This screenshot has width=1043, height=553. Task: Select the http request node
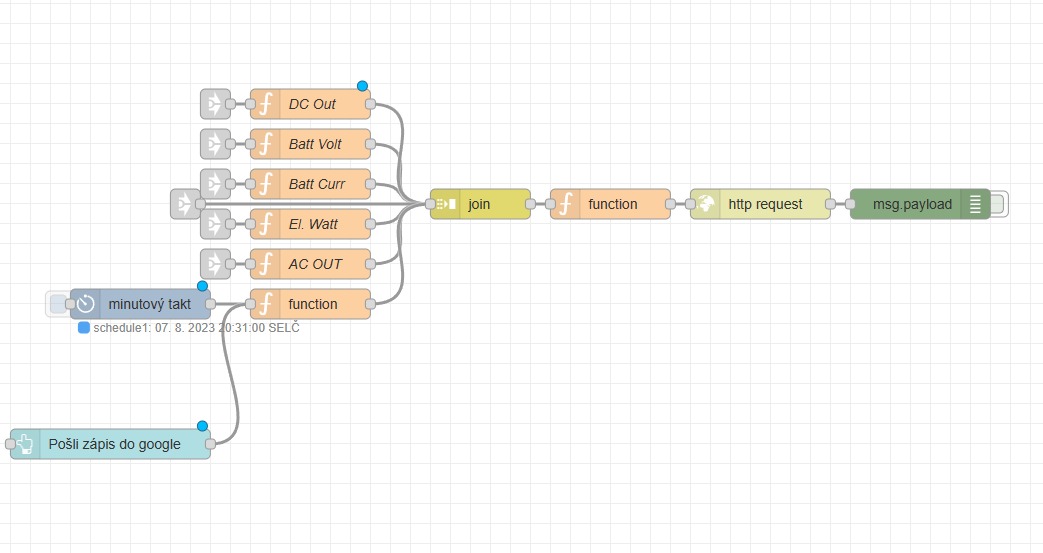pos(760,204)
